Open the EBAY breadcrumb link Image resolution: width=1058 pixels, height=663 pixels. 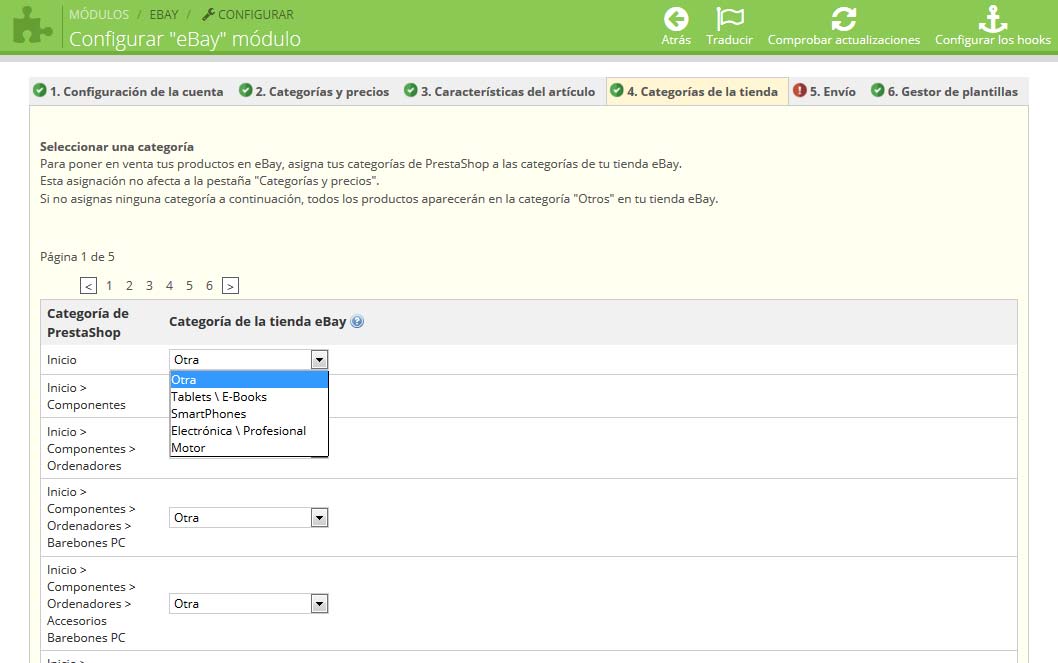(x=164, y=14)
